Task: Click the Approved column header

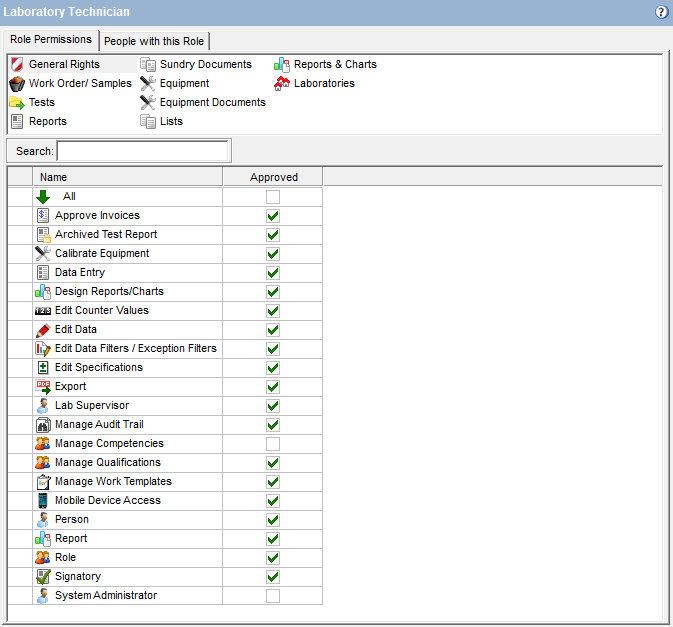Action: pyautogui.click(x=273, y=177)
